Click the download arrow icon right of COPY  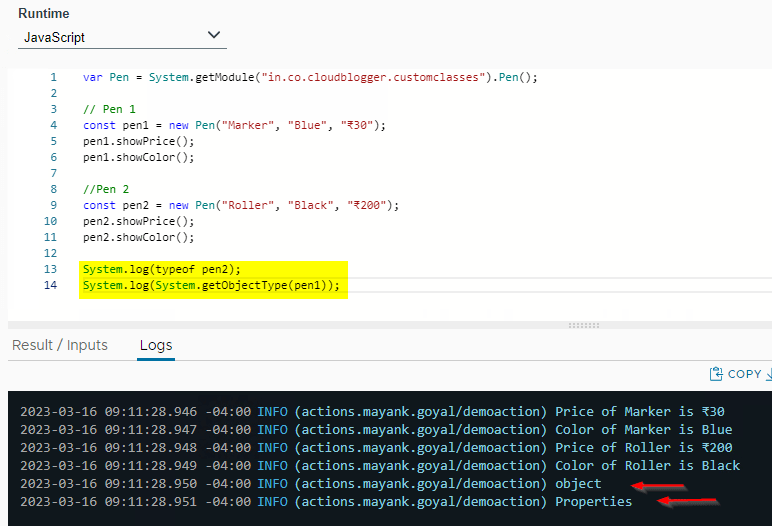(x=768, y=374)
